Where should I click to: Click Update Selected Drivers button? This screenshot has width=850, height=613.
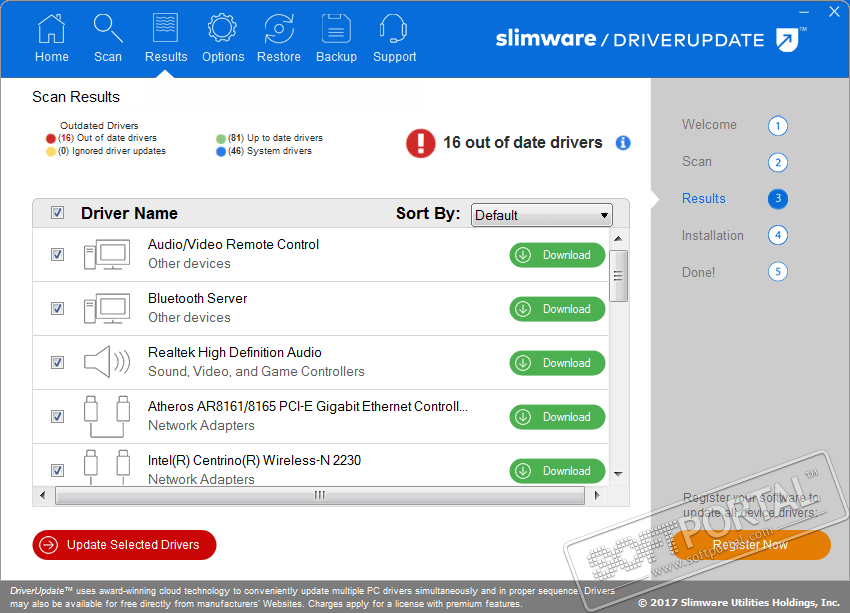click(124, 545)
